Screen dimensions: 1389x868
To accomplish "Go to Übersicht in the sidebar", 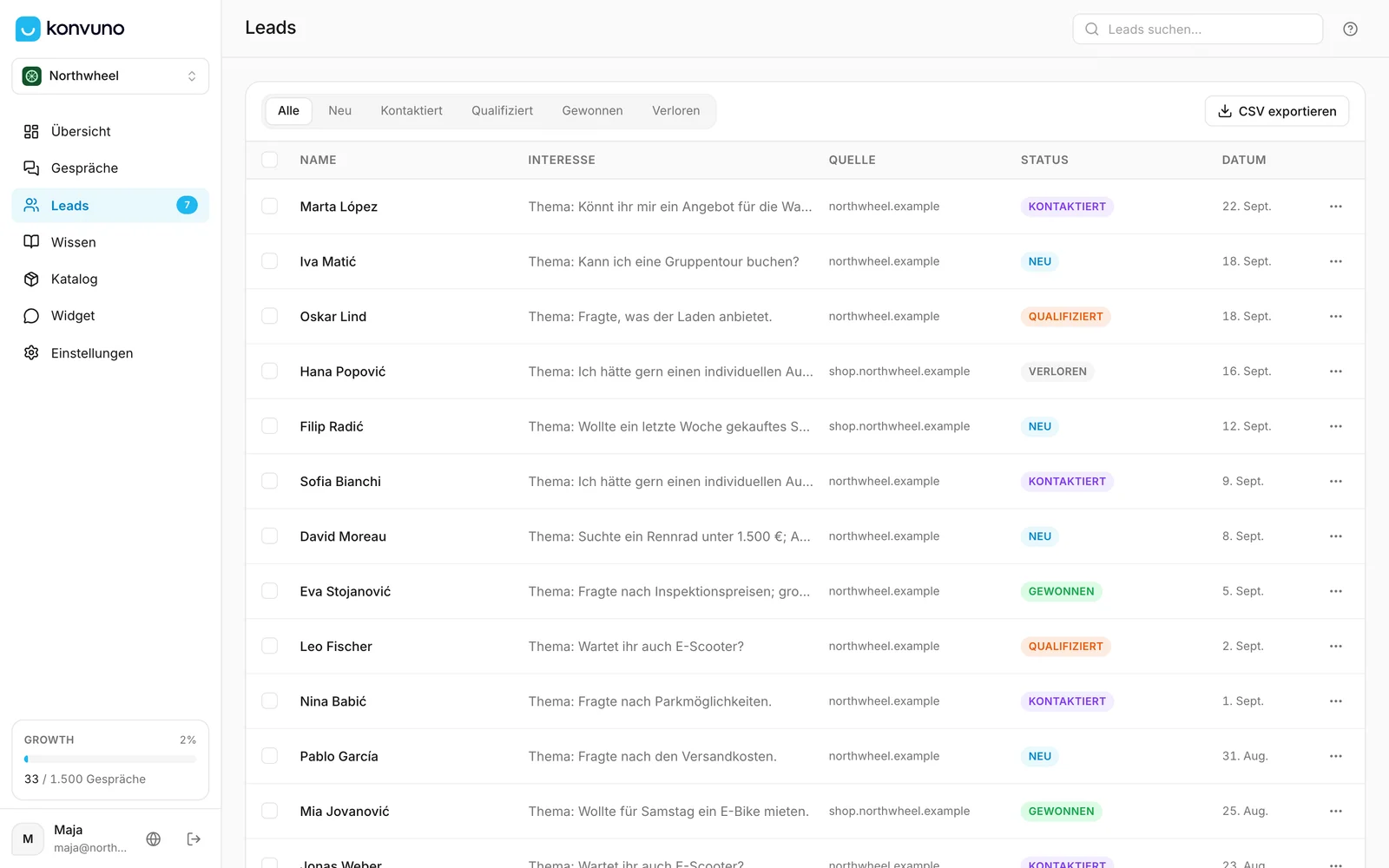I will coord(110,132).
